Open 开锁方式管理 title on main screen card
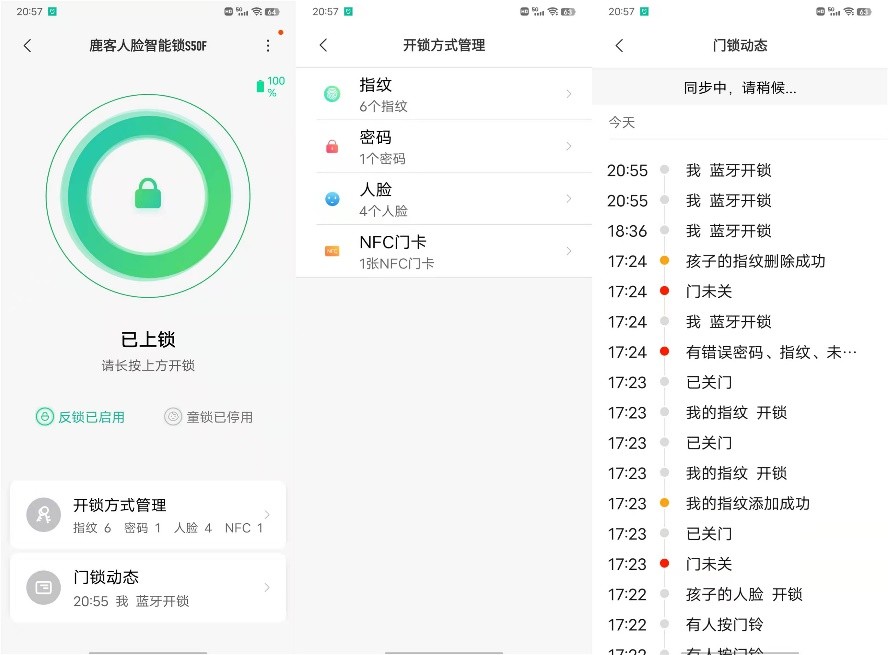Image resolution: width=888 pixels, height=655 pixels. [x=119, y=504]
